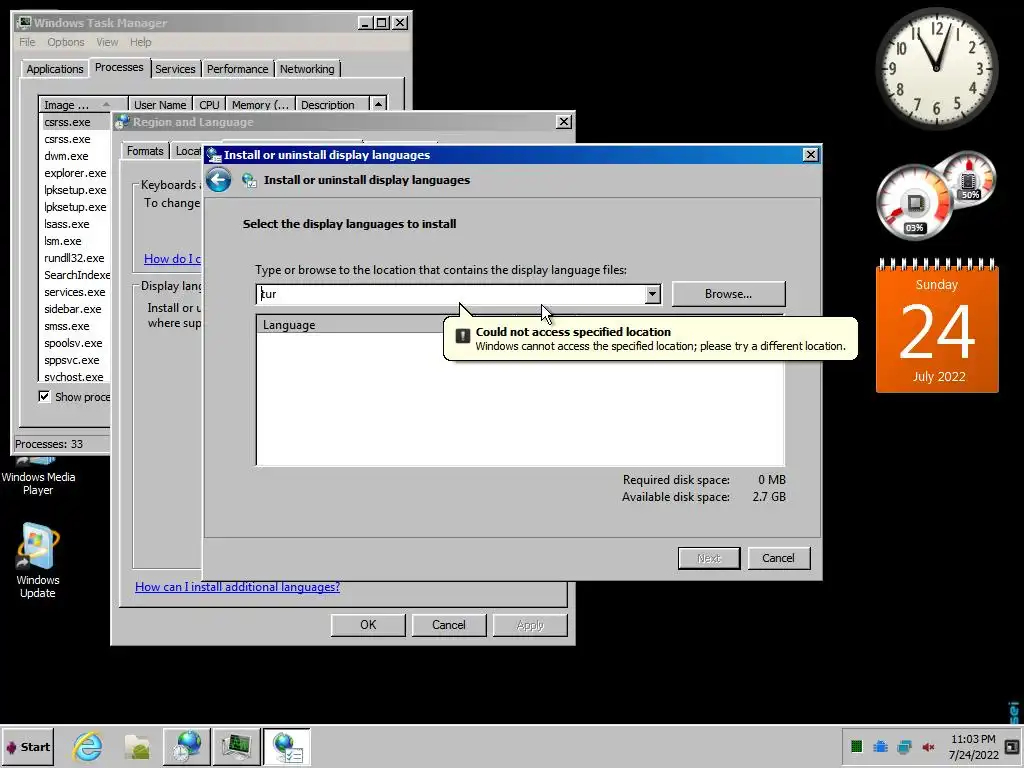Open 'How can I install additional languages?' link
Screen dimensions: 1024x768
pos(237,586)
